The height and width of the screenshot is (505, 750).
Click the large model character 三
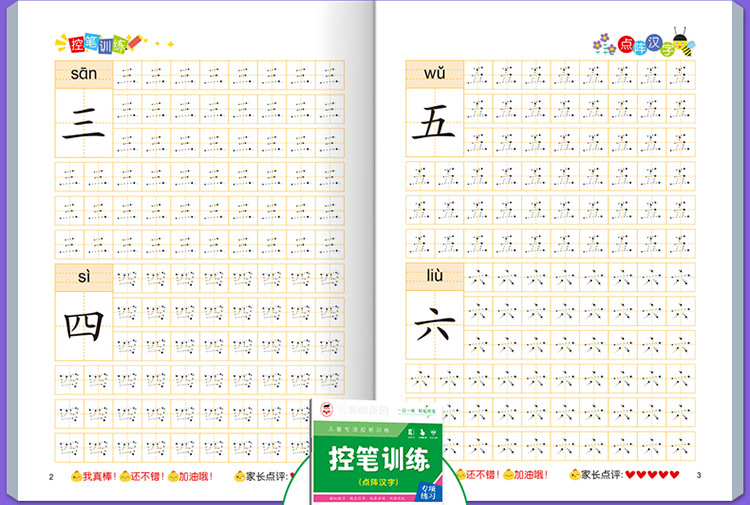pyautogui.click(x=84, y=123)
